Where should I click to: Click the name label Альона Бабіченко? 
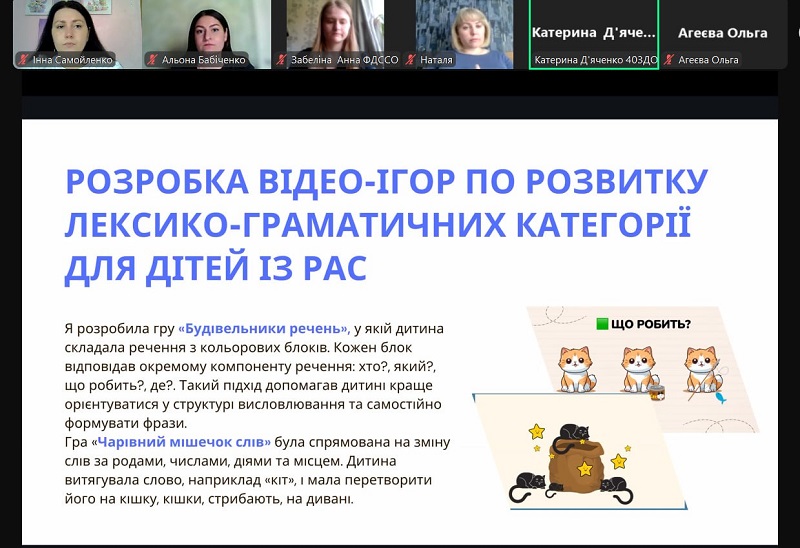coord(204,60)
